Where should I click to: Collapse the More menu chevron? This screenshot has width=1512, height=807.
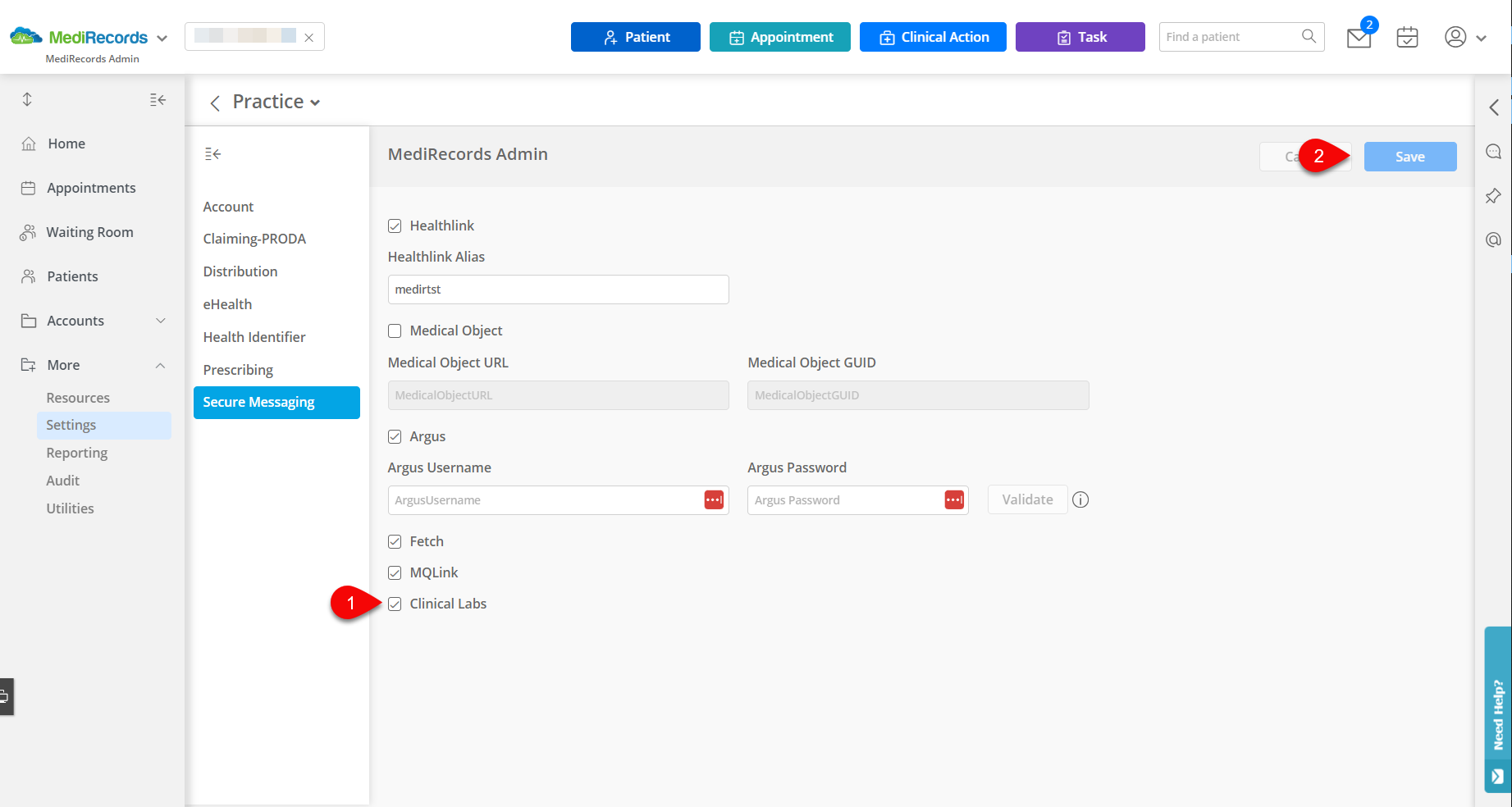click(161, 365)
